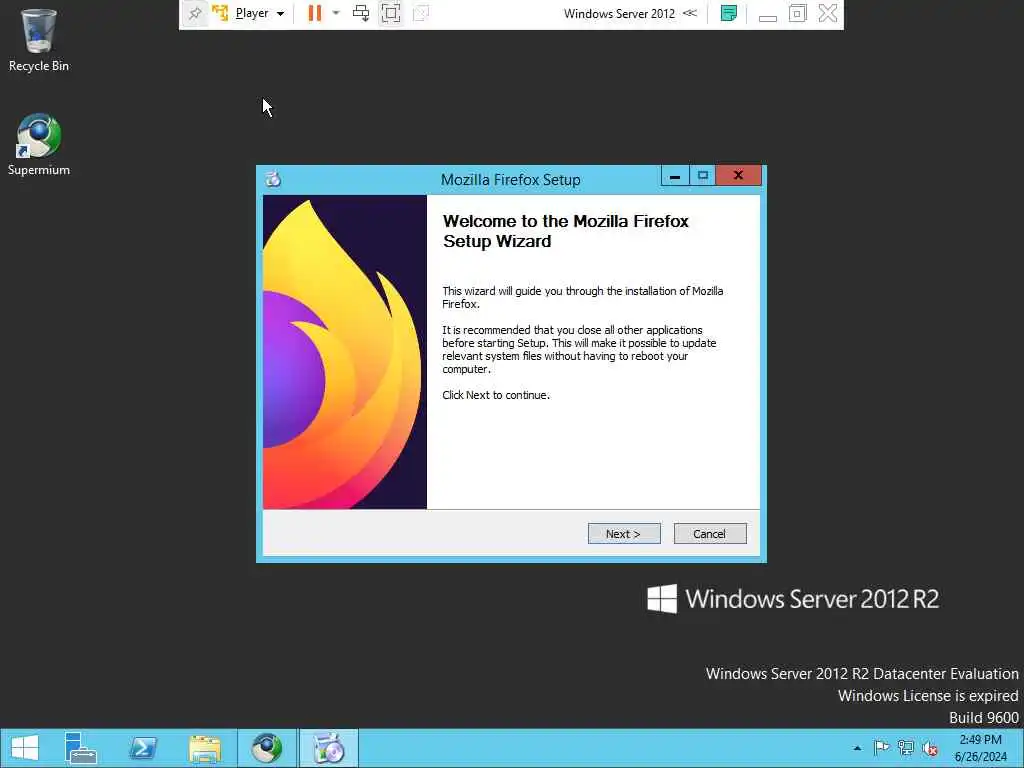Collapse the Windows Server 2012 label chevrons
Screen dimensions: 1024x768
tap(690, 13)
